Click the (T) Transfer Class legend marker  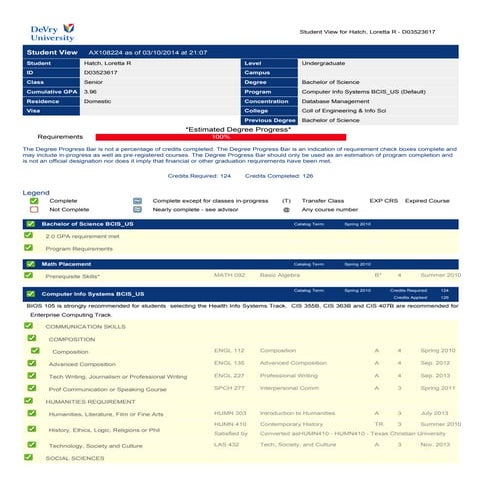[286, 201]
